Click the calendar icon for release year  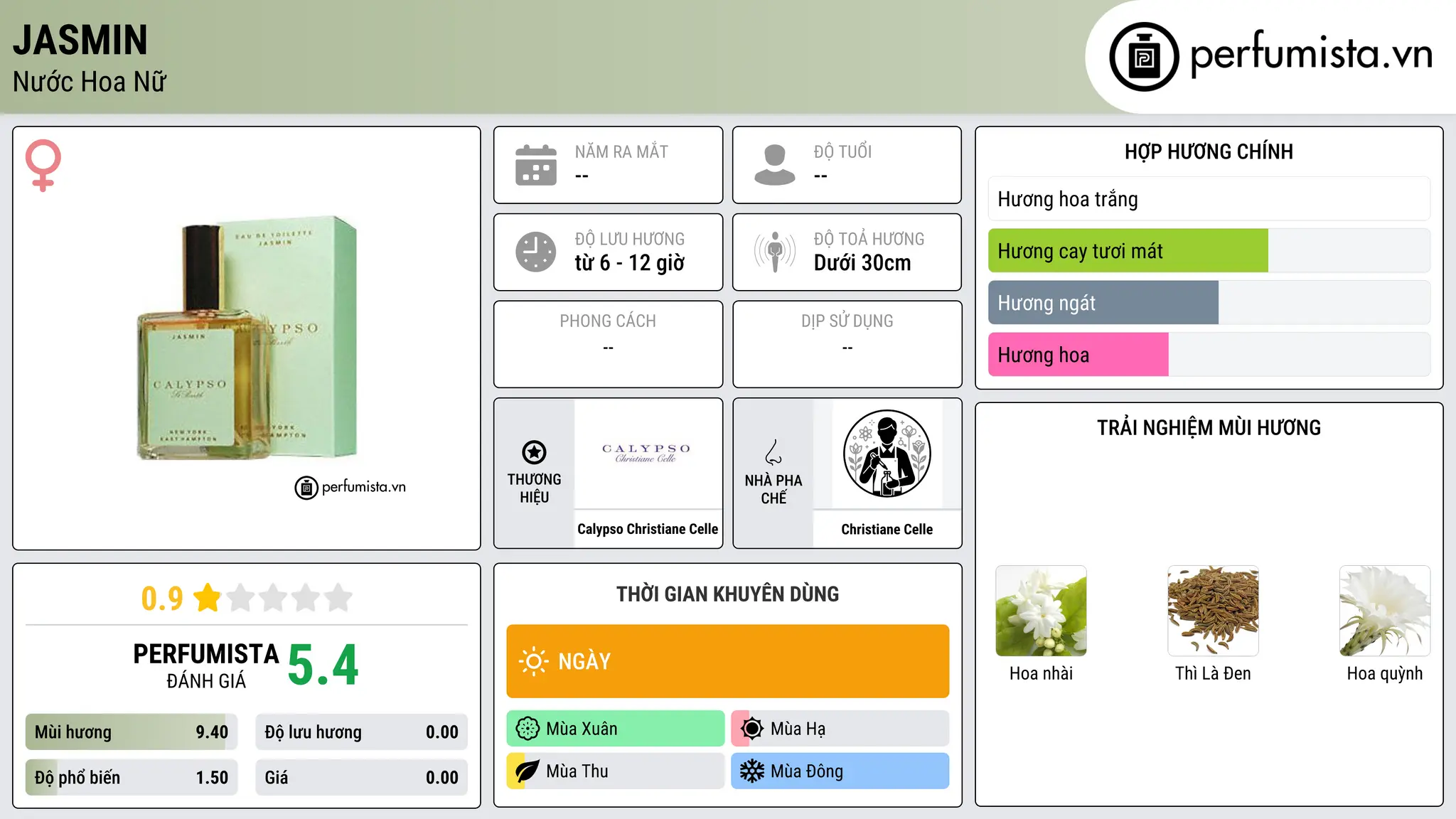click(536, 165)
